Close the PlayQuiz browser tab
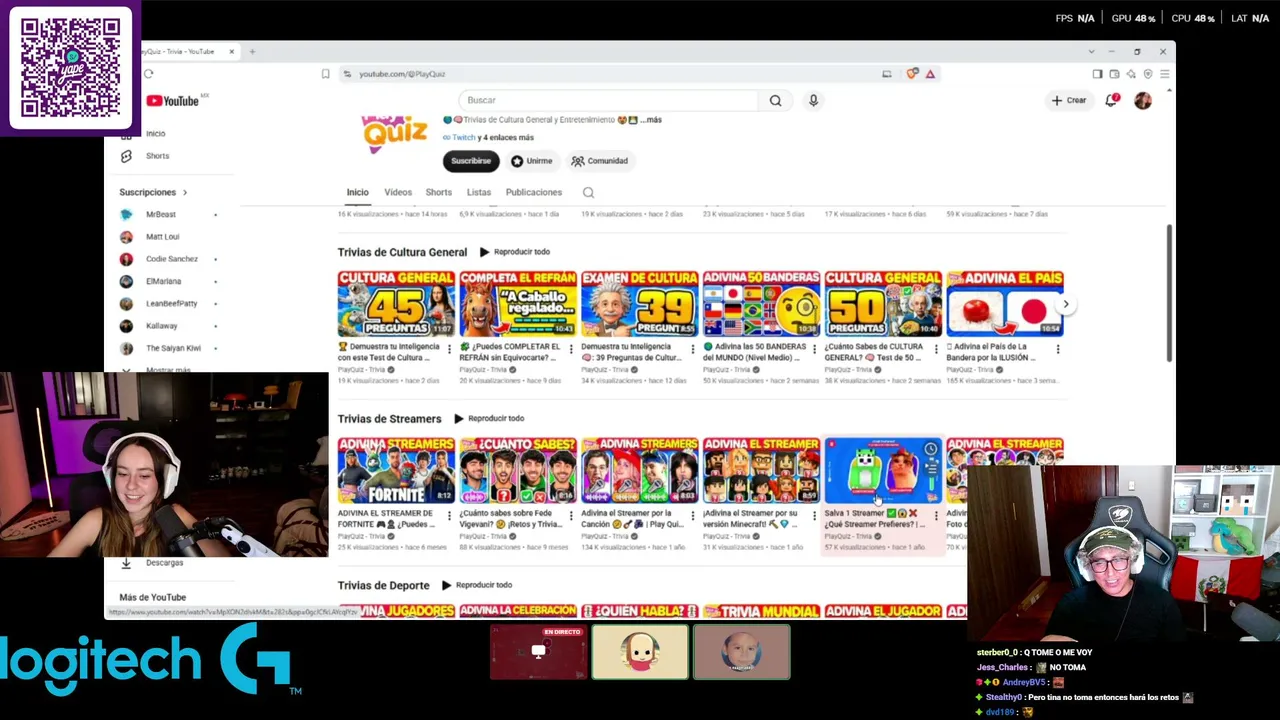The image size is (1280, 720). click(231, 52)
